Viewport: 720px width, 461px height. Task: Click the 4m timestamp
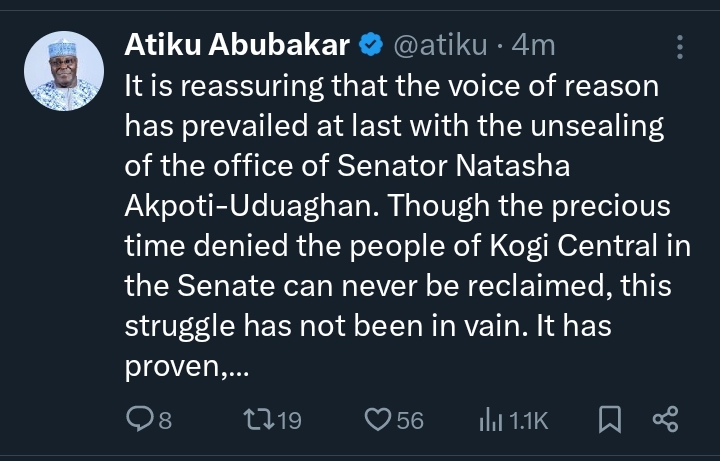(x=532, y=46)
